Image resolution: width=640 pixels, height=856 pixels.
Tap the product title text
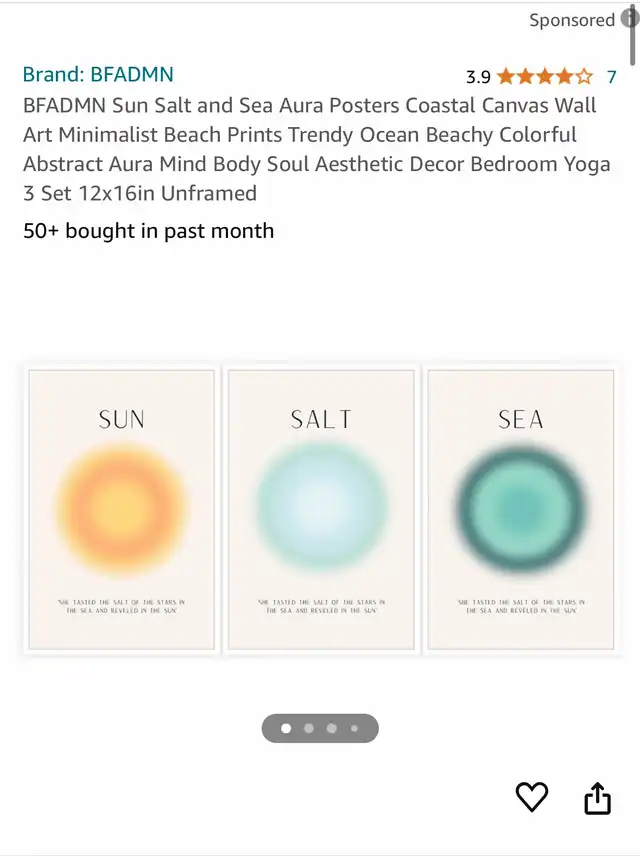tap(316, 149)
